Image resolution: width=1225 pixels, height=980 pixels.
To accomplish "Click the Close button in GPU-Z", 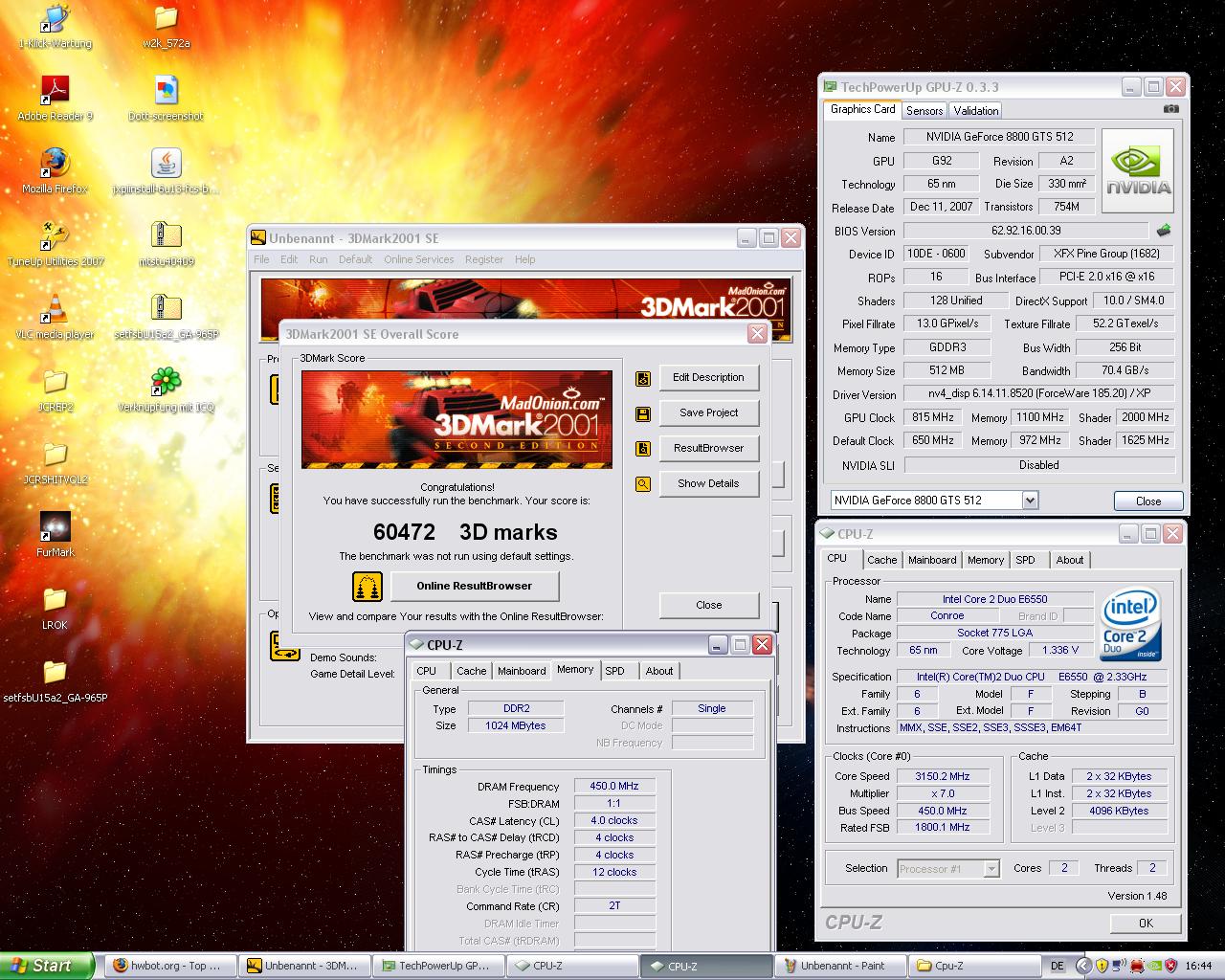I will [x=1148, y=501].
